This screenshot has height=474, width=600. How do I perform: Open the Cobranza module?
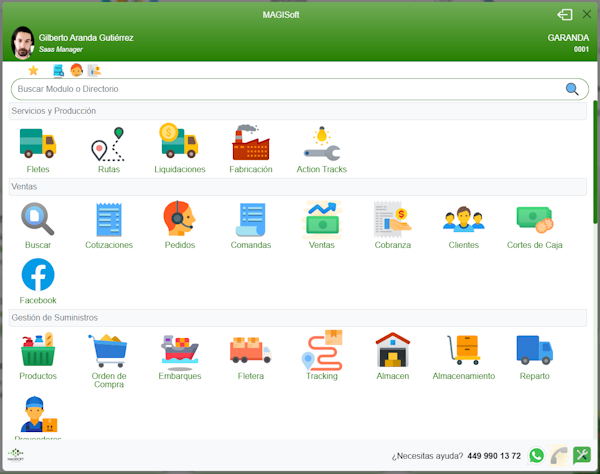coord(392,220)
